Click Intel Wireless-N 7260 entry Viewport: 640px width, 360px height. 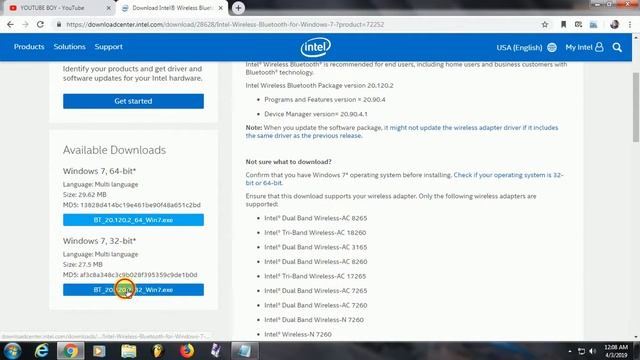(298, 334)
